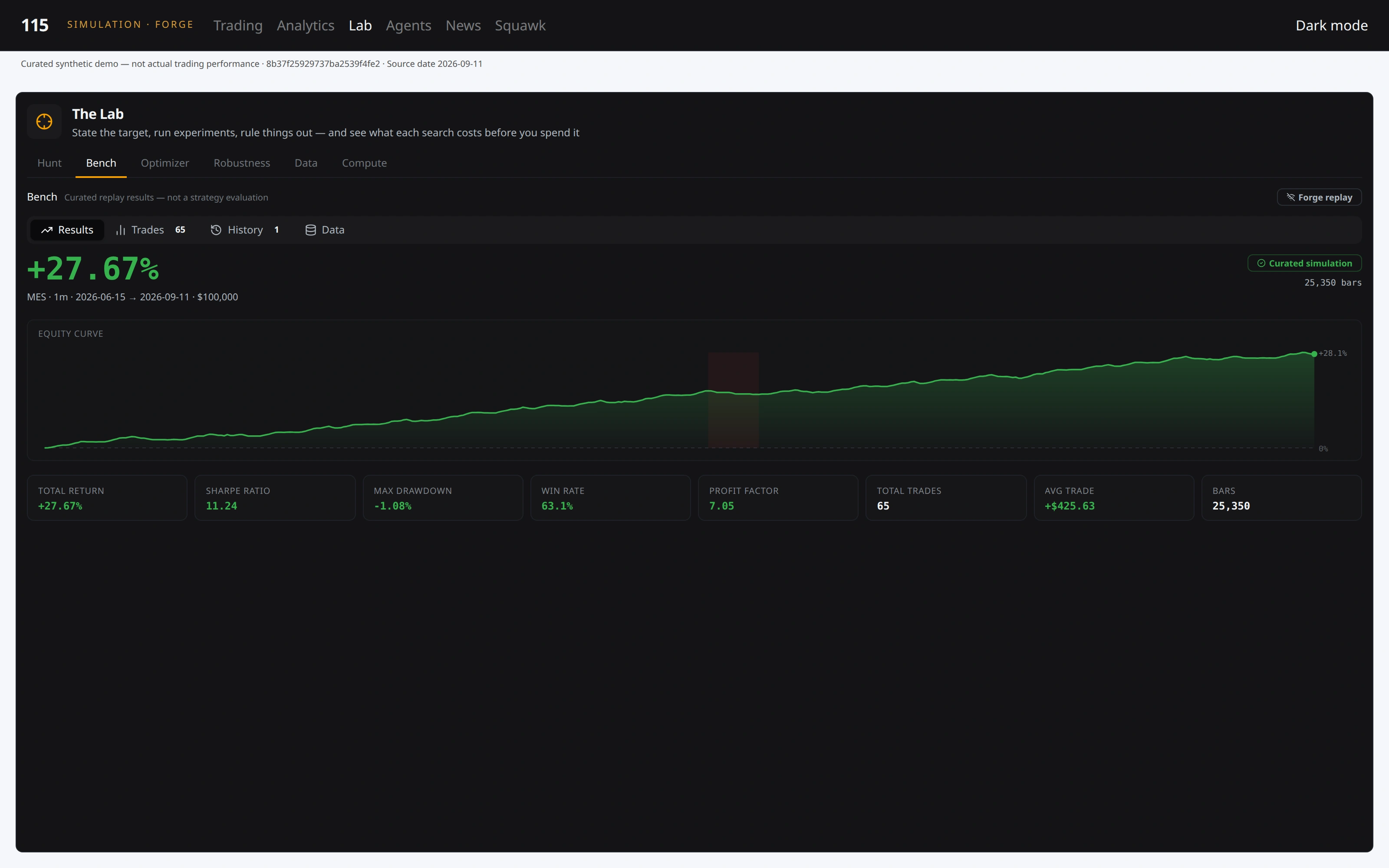Open the Agents nav item

point(408,25)
